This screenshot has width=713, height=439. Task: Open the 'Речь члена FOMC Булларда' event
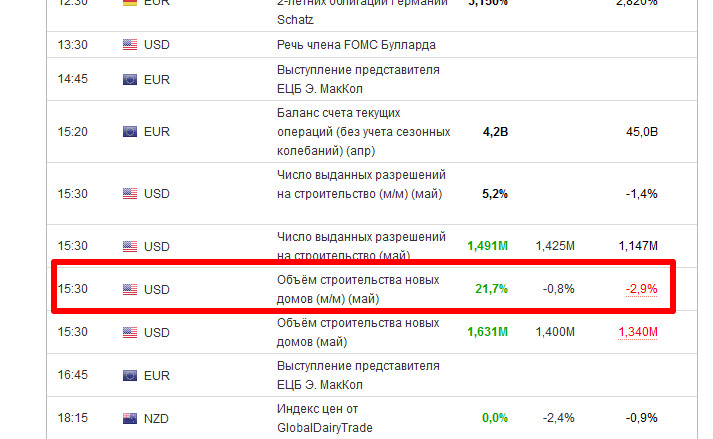tap(355, 45)
